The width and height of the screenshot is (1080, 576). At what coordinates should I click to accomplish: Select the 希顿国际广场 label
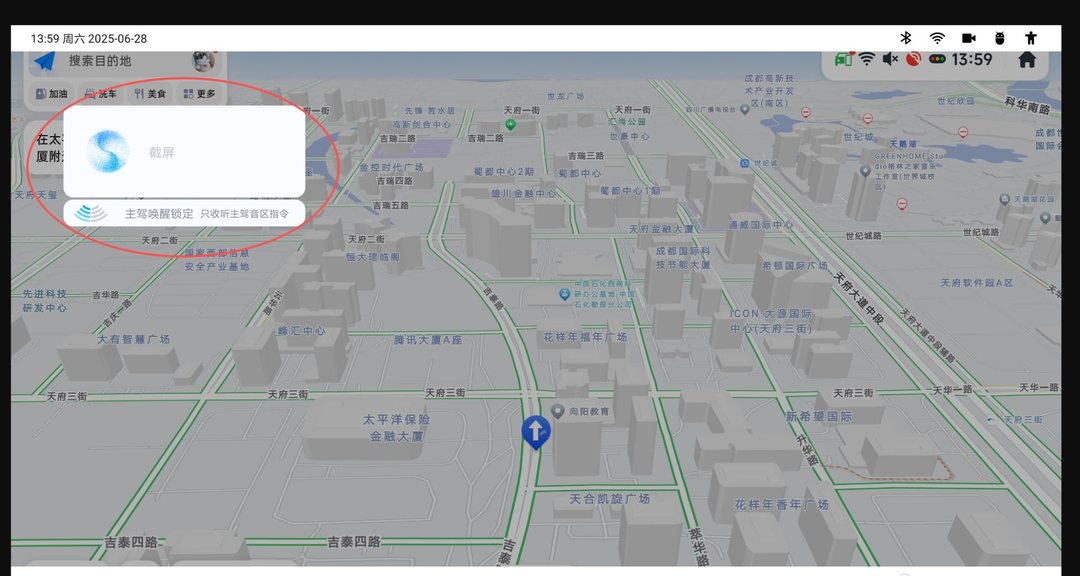[796, 265]
